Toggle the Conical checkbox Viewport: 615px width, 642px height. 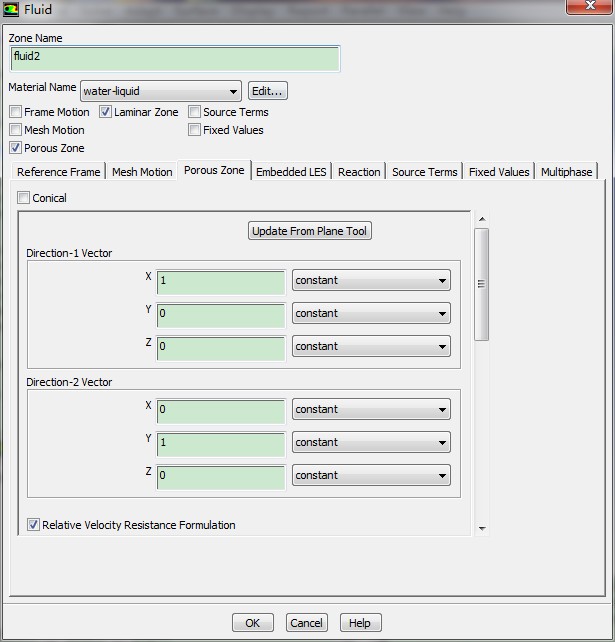click(x=24, y=198)
